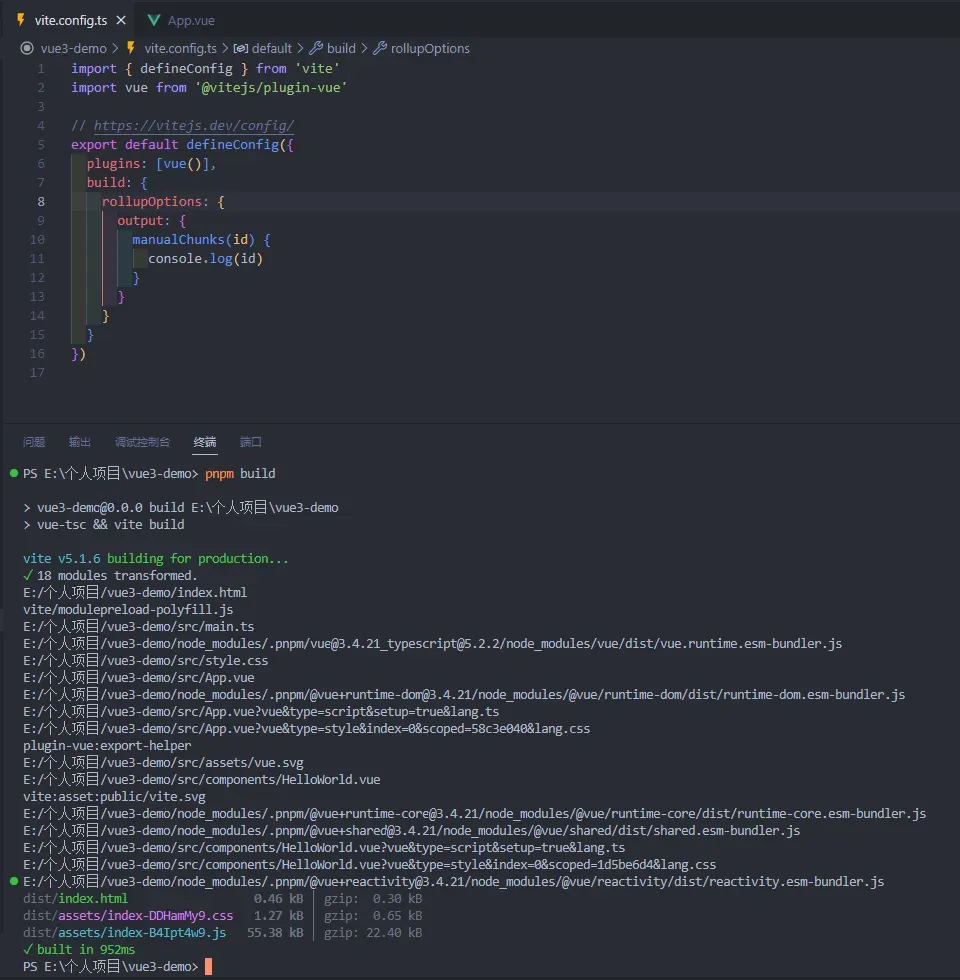
Task: Click '55.38 kB' size value
Action: [x=275, y=932]
